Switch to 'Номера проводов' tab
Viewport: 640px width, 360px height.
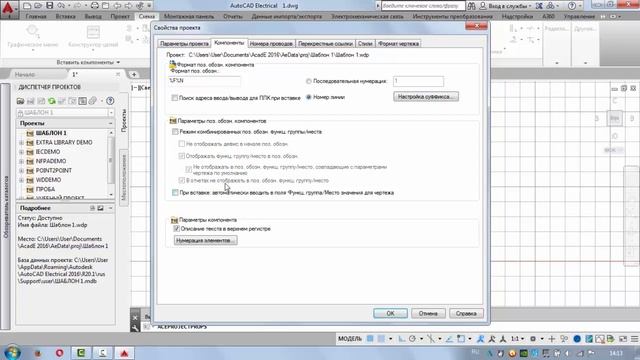click(271, 43)
